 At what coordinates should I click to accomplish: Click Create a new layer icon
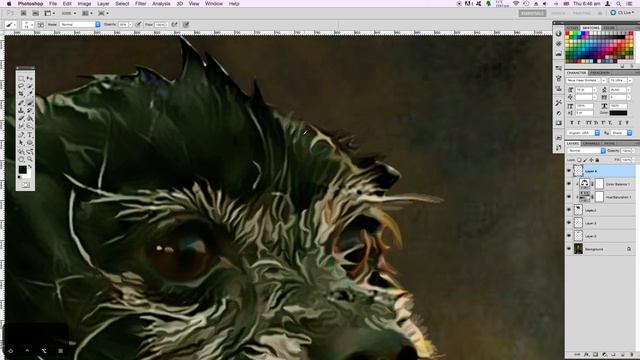[622, 355]
